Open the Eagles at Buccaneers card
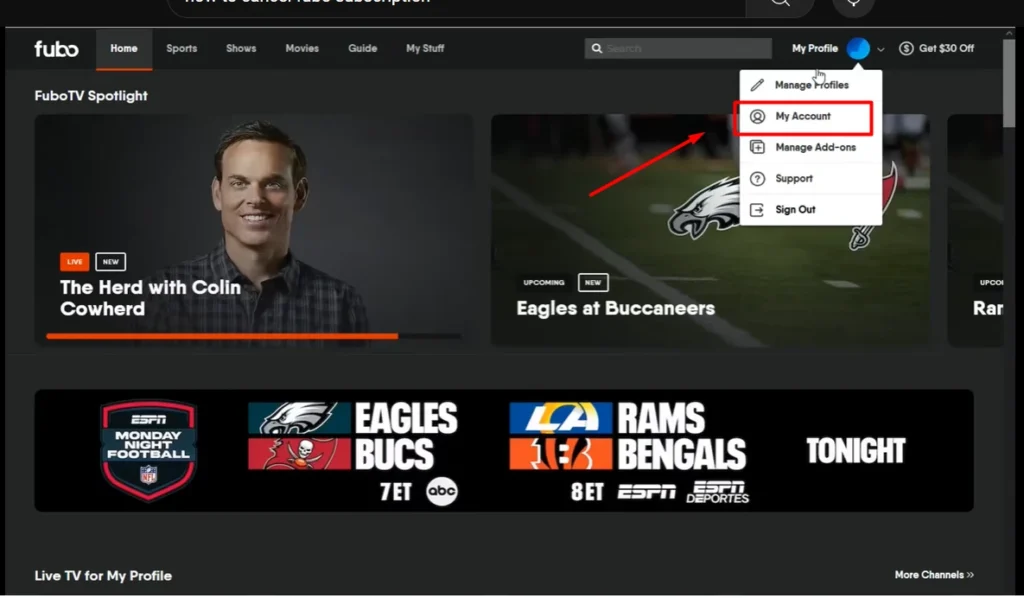Image resolution: width=1024 pixels, height=598 pixels. 710,230
